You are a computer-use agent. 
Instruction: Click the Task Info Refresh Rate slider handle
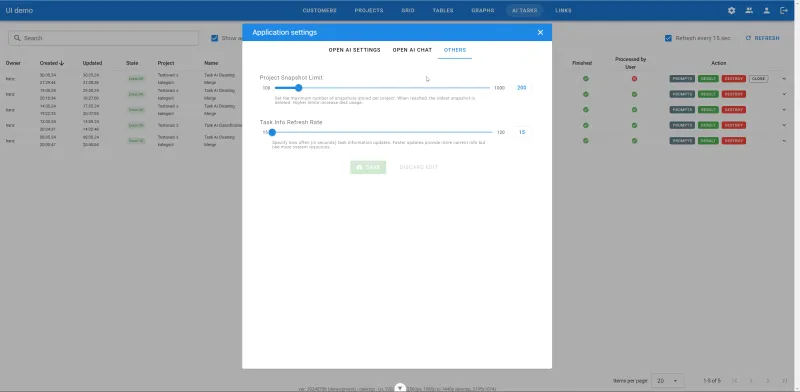pyautogui.click(x=272, y=132)
